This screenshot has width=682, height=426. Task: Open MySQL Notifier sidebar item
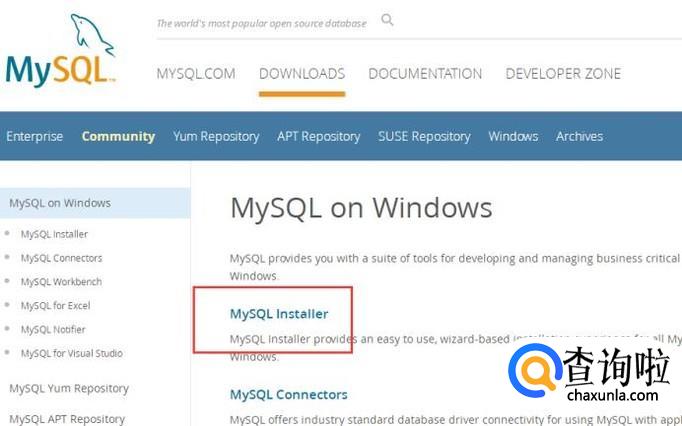(x=53, y=329)
